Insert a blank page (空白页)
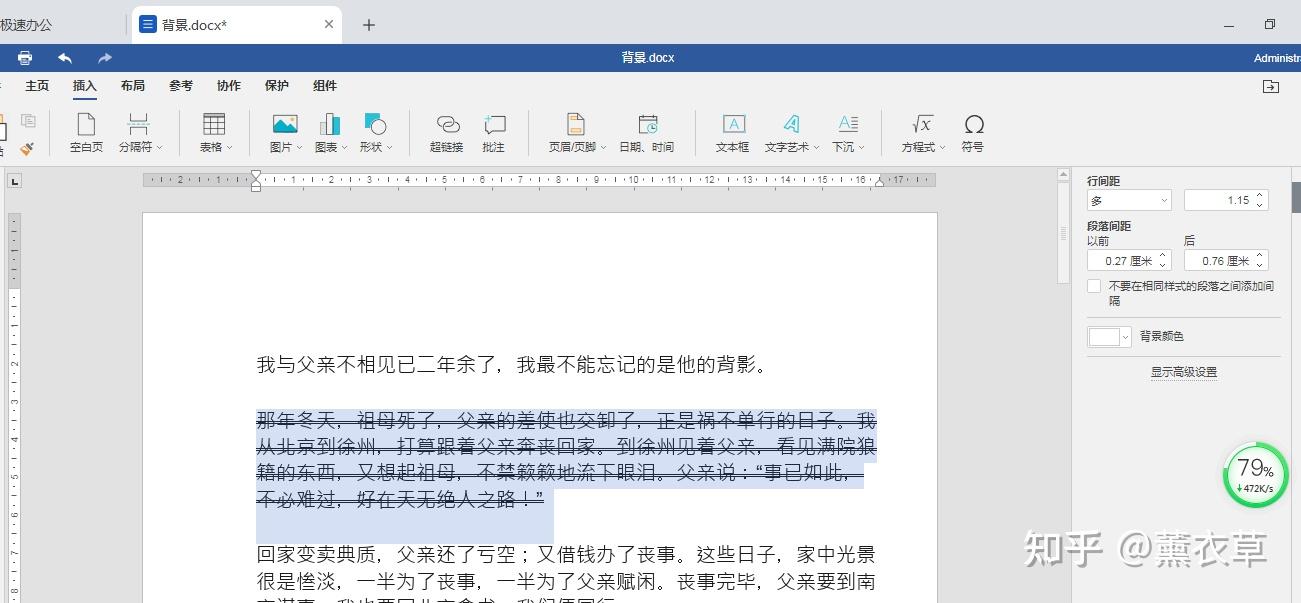 tap(86, 133)
